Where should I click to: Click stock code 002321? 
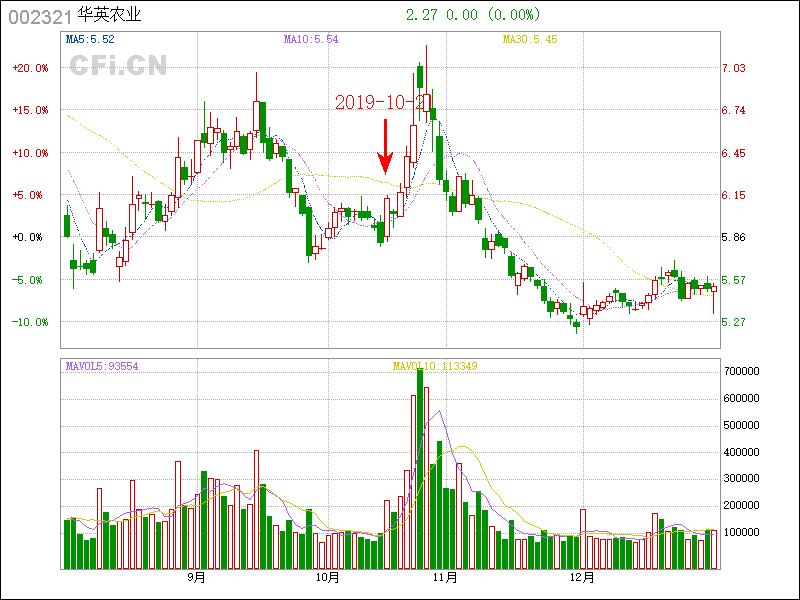[38, 15]
